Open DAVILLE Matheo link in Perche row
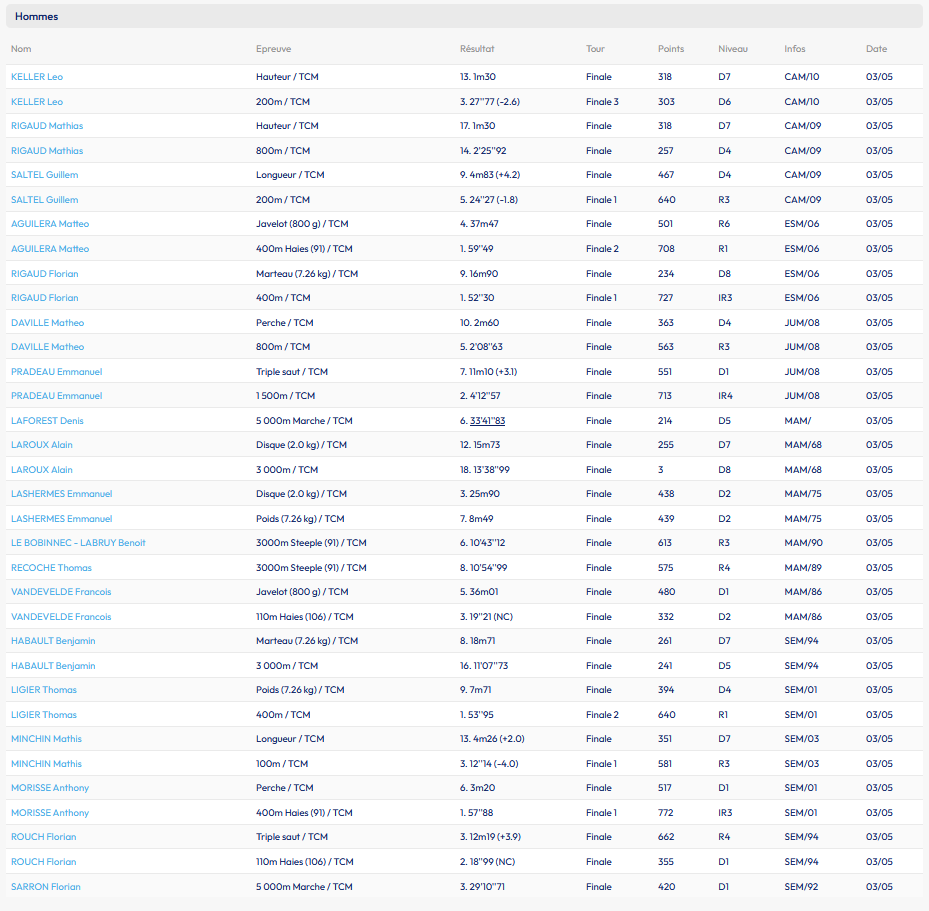929x911 pixels. [47, 323]
